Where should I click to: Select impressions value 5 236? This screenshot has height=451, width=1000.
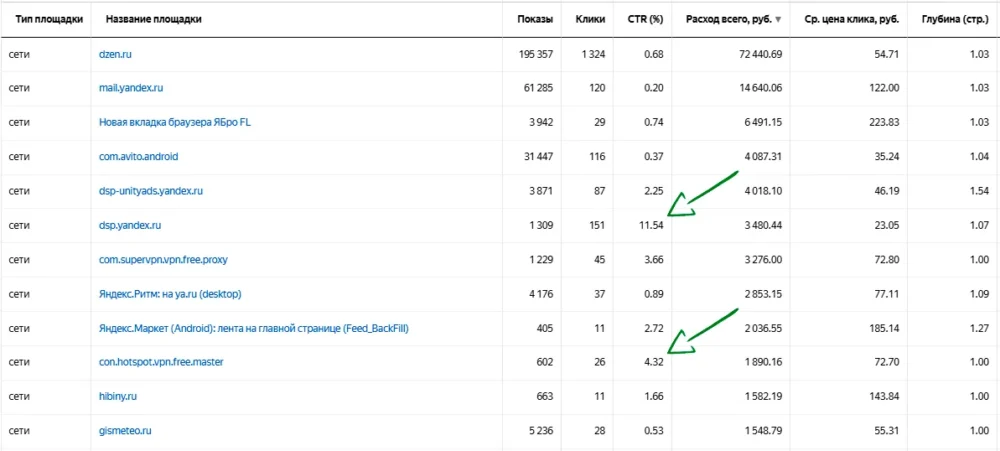click(541, 431)
